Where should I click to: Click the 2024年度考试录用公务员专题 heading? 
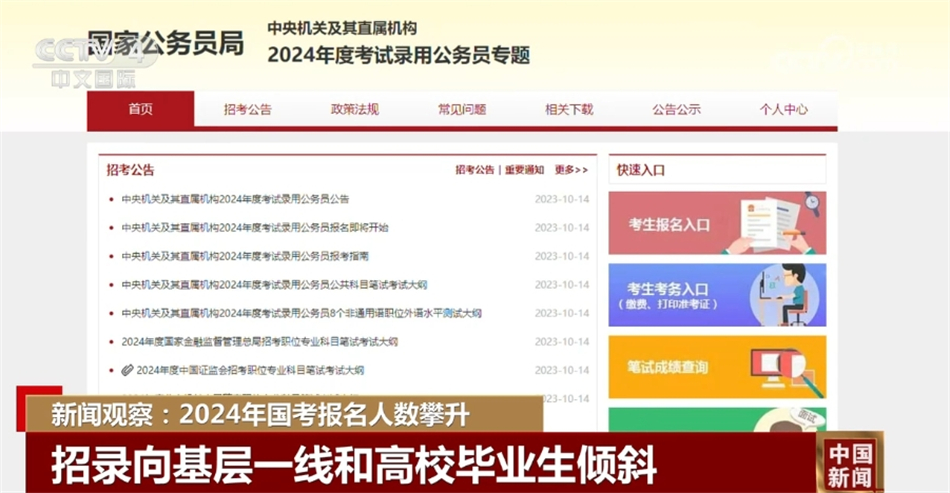click(x=399, y=55)
